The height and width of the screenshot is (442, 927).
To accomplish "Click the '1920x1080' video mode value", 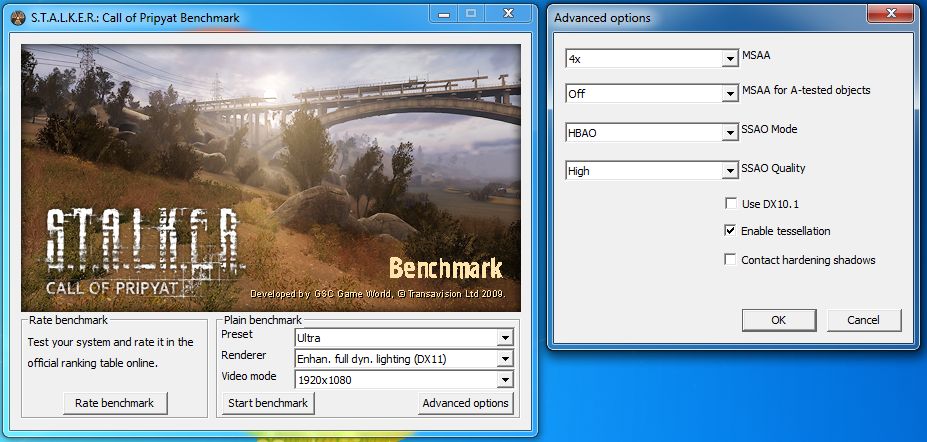I will [325, 380].
